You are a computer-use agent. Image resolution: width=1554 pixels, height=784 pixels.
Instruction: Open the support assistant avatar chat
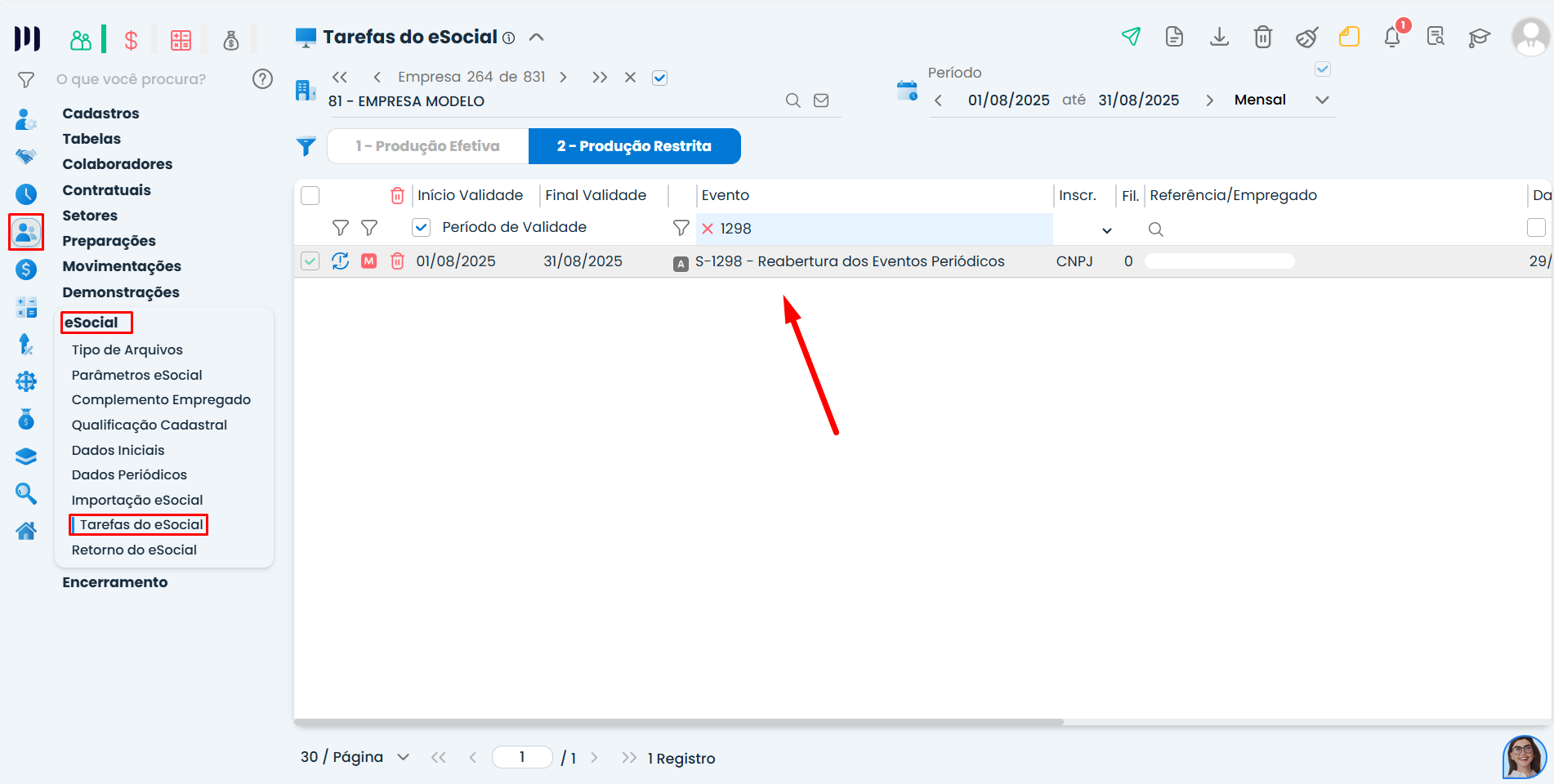(1524, 757)
